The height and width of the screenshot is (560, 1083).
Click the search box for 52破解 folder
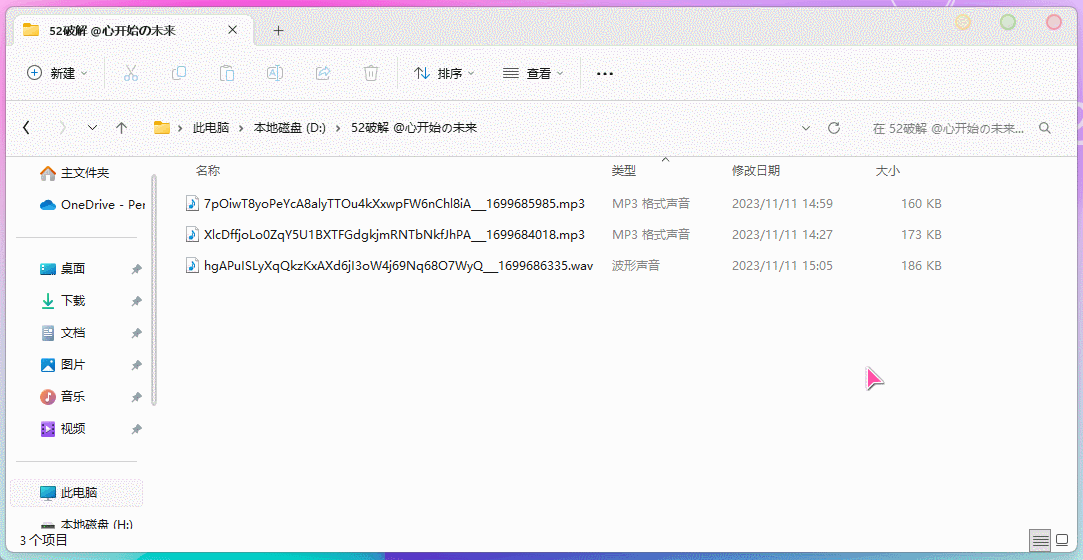[950, 128]
